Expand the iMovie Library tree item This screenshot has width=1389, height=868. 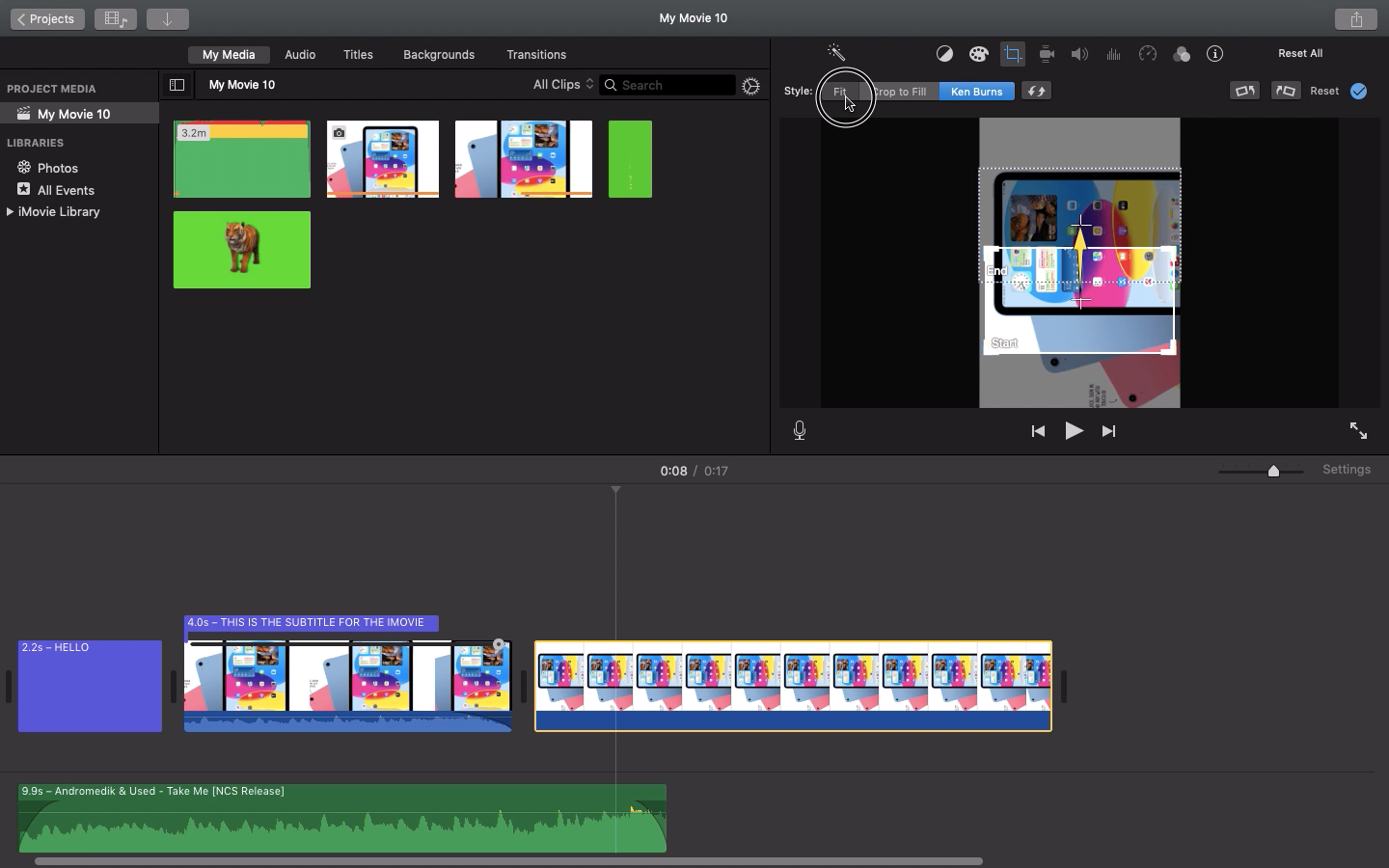pyautogui.click(x=10, y=212)
